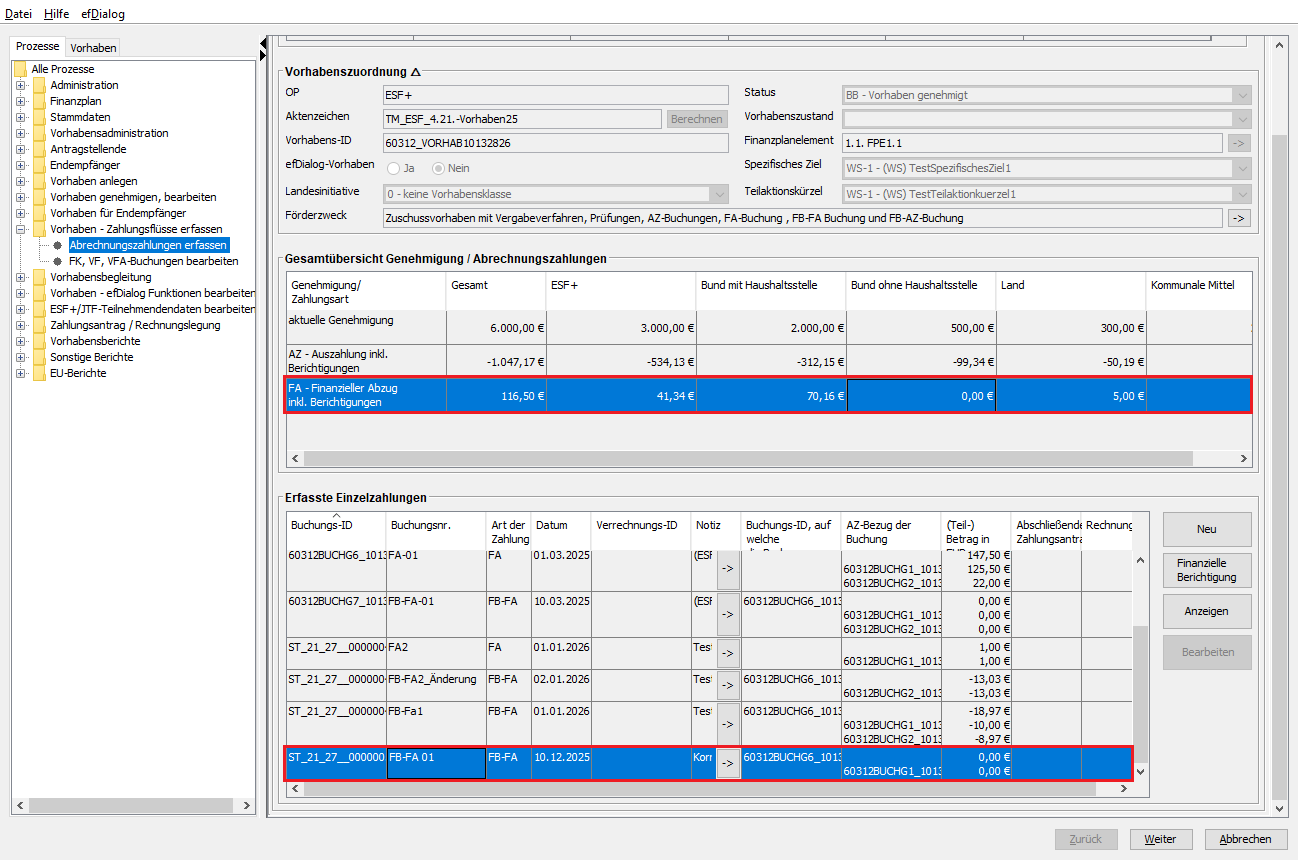Click the Weiter button
Viewport: 1298px width, 860px height.
click(1161, 839)
